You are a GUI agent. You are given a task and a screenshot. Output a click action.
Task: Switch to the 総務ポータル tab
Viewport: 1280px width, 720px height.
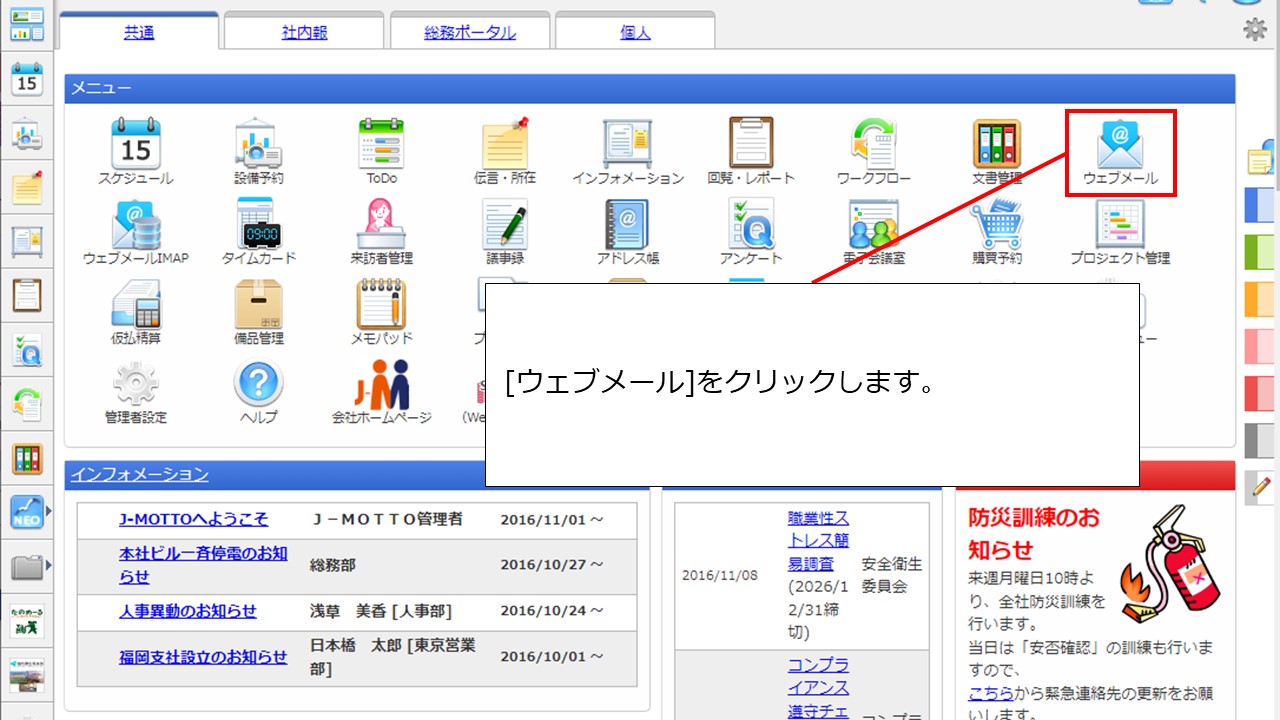pyautogui.click(x=470, y=32)
